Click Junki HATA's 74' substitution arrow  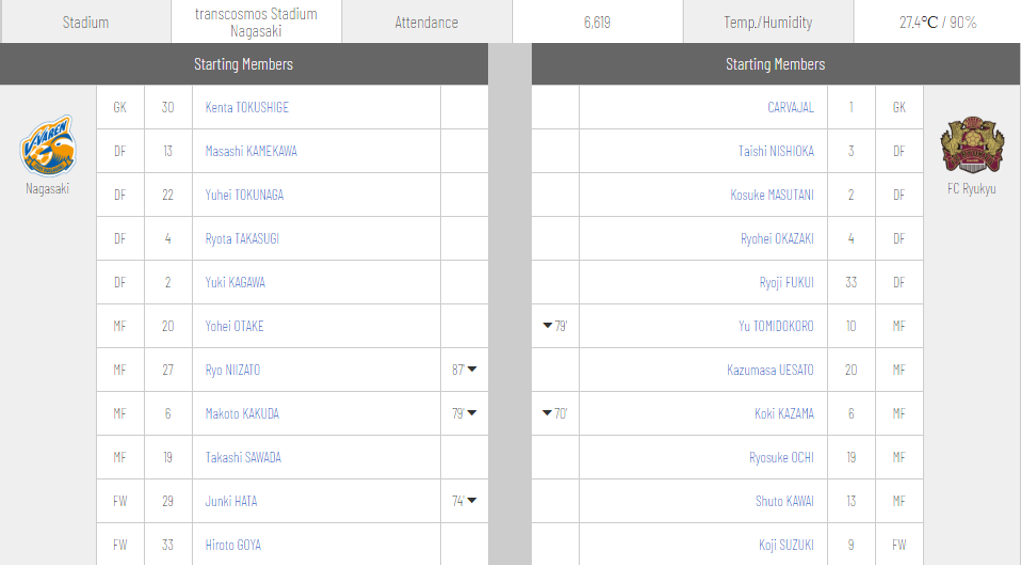(472, 501)
